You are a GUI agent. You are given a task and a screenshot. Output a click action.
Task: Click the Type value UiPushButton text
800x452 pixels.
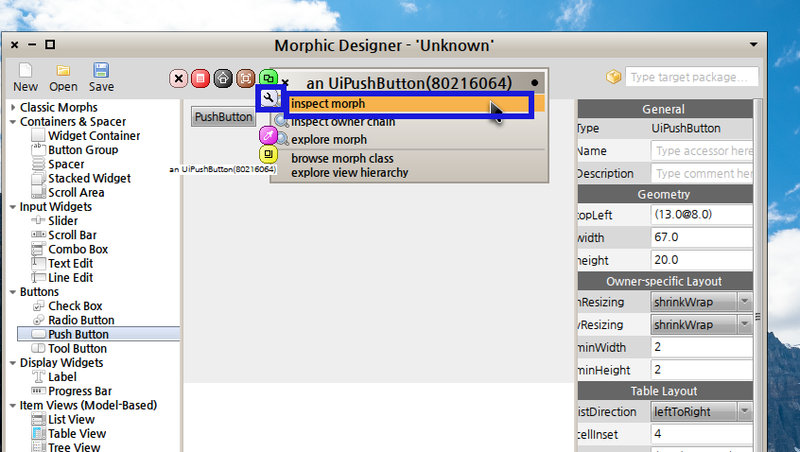686,129
